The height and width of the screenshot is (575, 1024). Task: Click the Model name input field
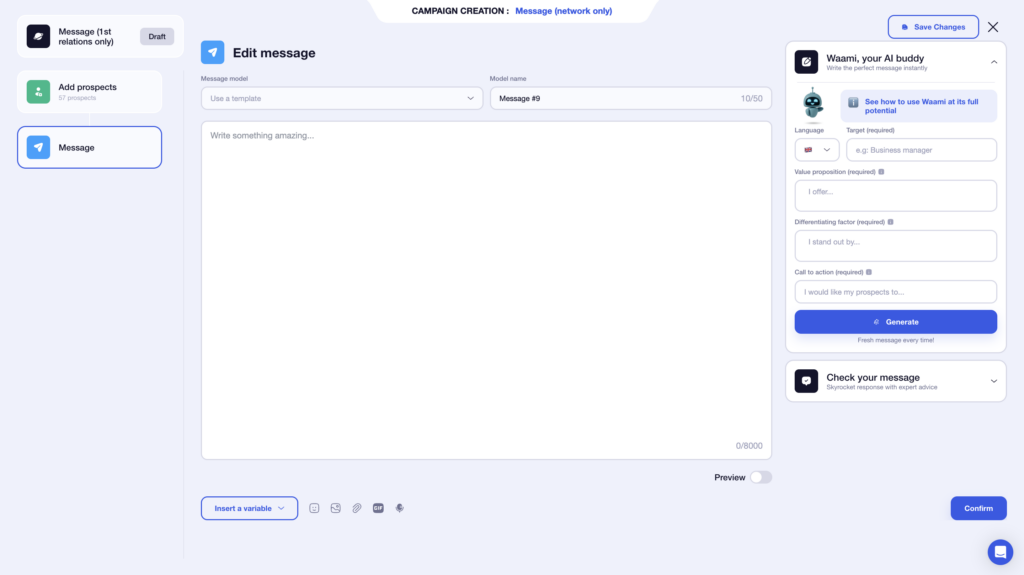point(631,99)
